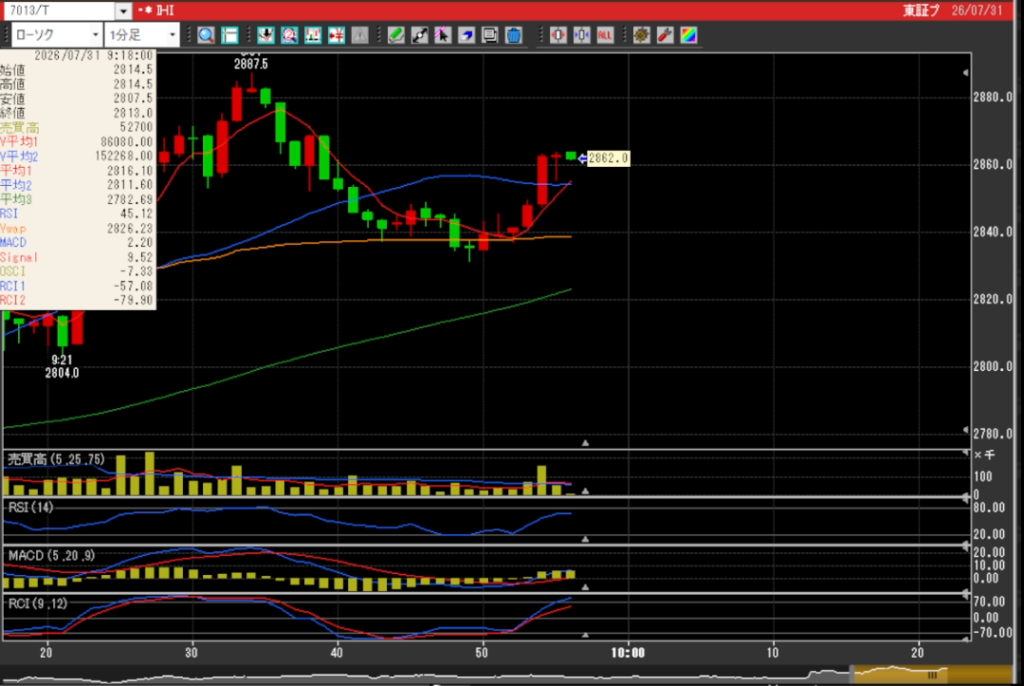Image resolution: width=1024 pixels, height=686 pixels.
Task: Click the small triangle marker below price chart
Action: point(586,443)
